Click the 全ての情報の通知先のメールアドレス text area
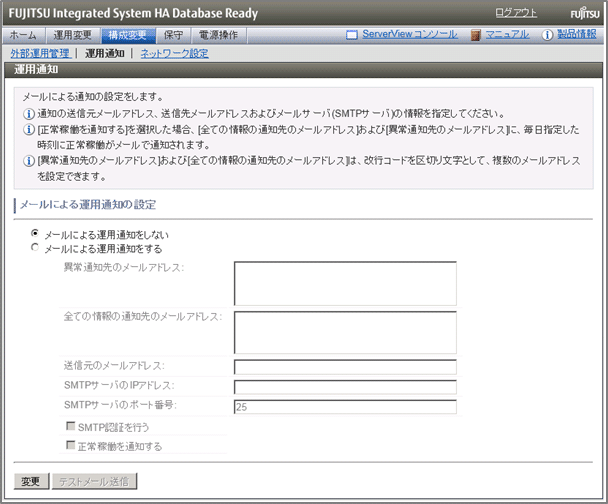The width and height of the screenshot is (608, 504). tap(345, 332)
